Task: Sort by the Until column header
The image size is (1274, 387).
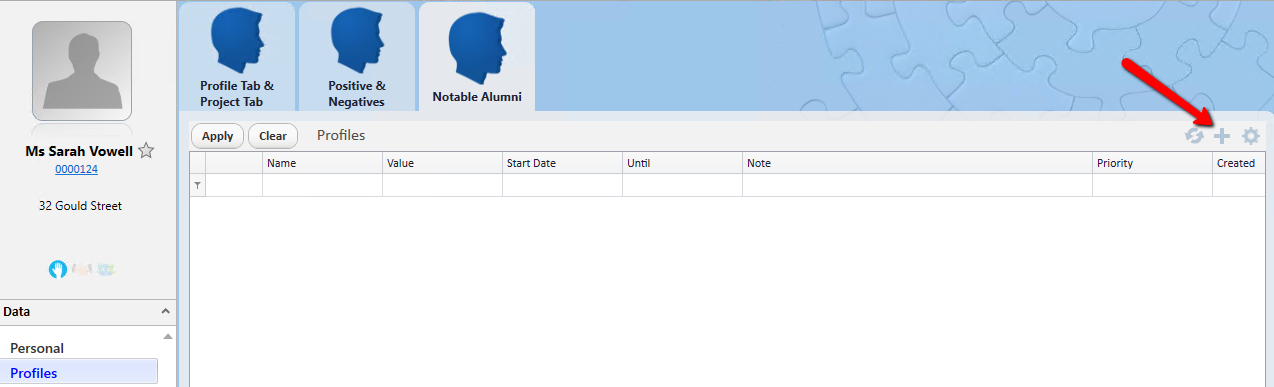Action: point(682,163)
